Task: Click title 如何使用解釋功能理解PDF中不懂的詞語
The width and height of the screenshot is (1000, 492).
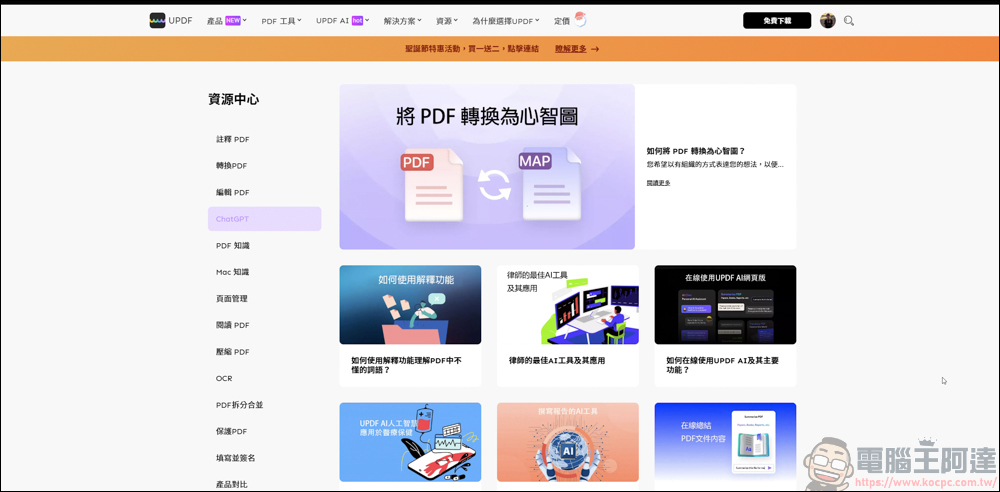Action: [x=406, y=365]
